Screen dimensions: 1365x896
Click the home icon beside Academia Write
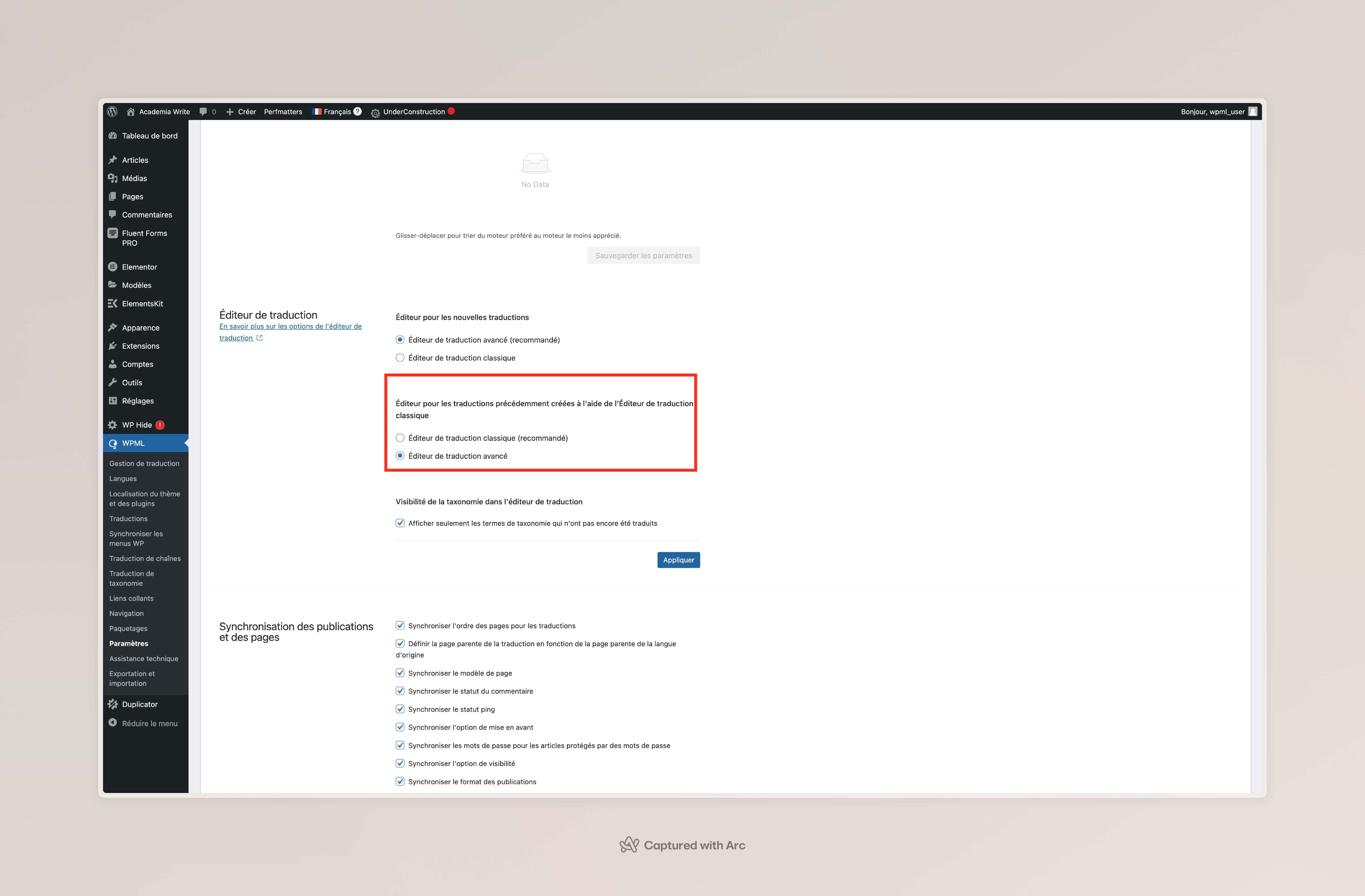(x=131, y=111)
